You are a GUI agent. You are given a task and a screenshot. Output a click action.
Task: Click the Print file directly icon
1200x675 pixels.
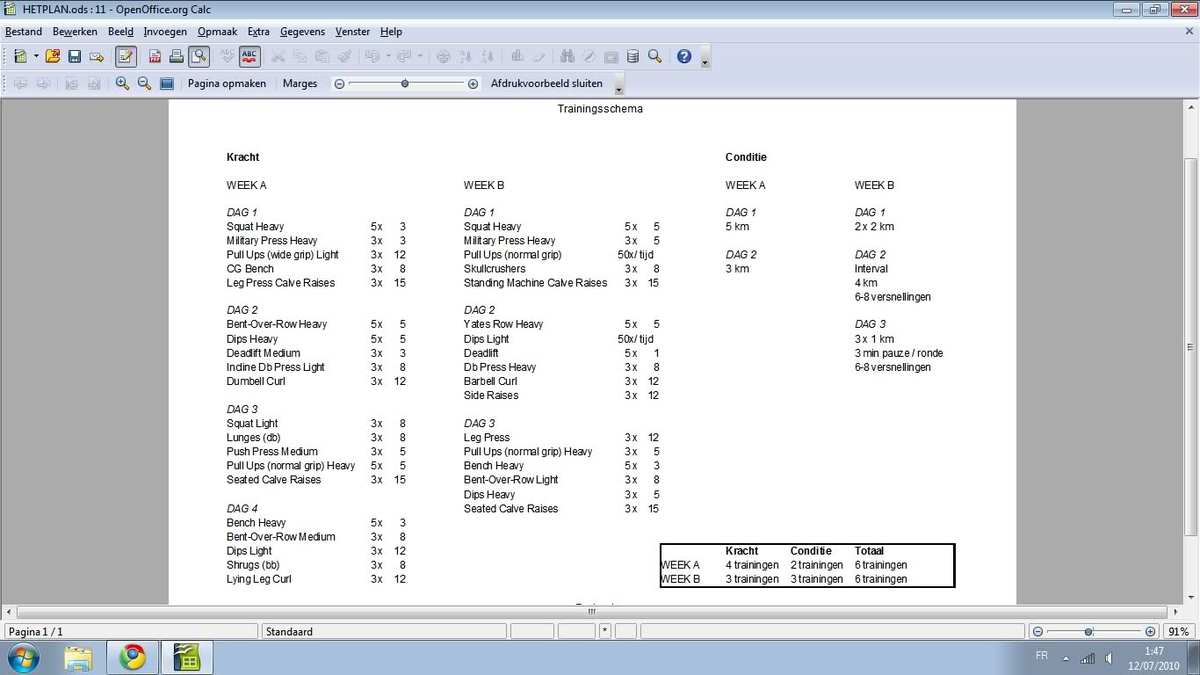[x=177, y=57]
